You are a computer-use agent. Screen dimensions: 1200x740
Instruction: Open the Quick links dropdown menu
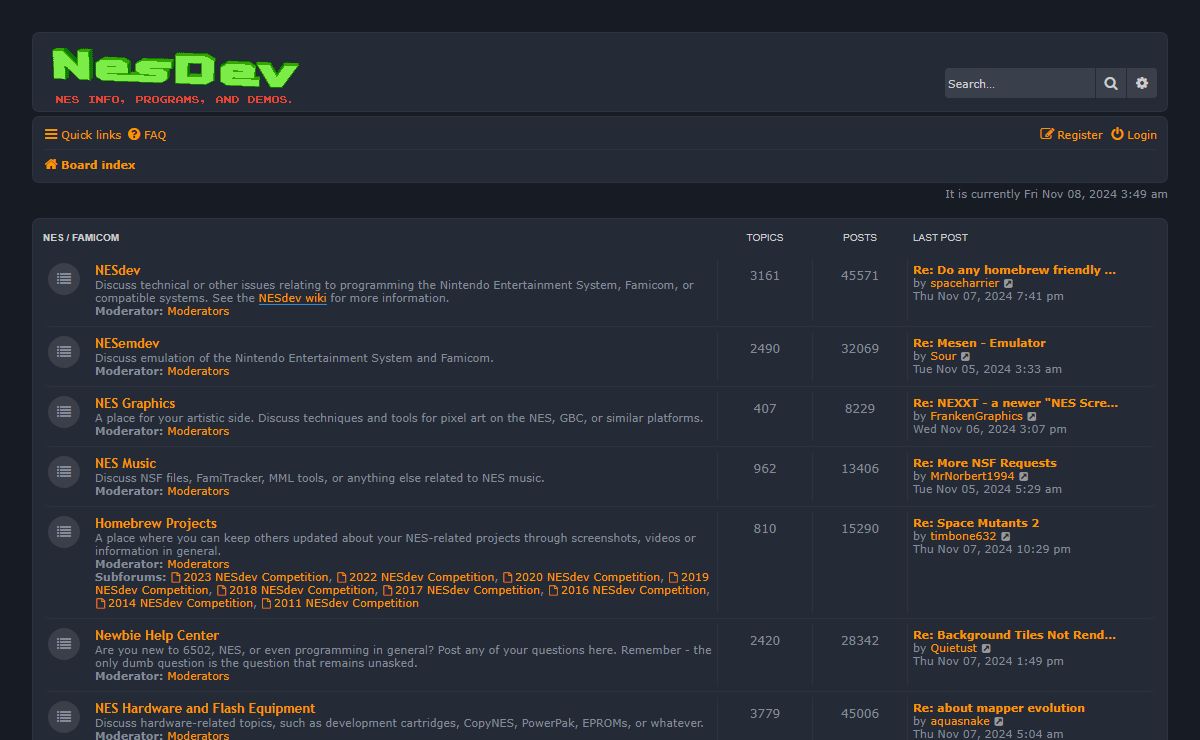(83, 135)
